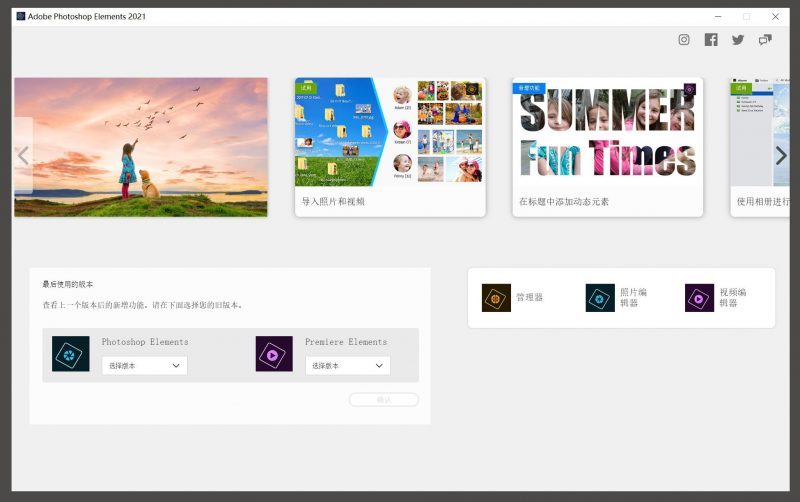Launch the Photo Editor (照片编辑器) icon
The width and height of the screenshot is (800, 502).
coord(600,298)
